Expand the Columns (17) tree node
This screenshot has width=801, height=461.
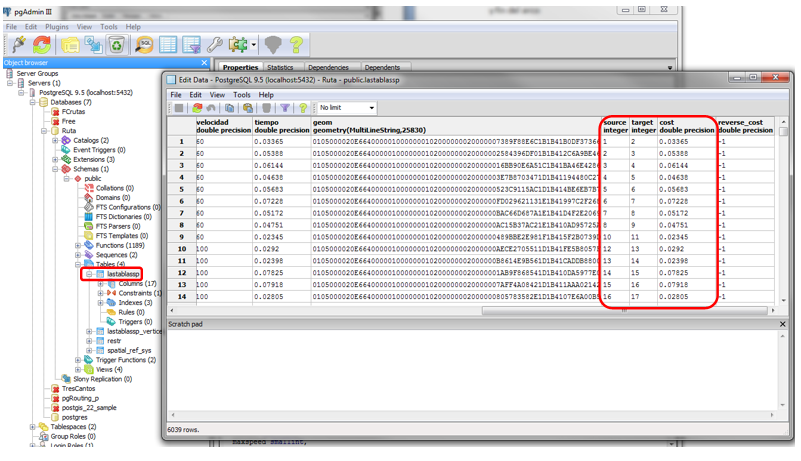coord(101,284)
